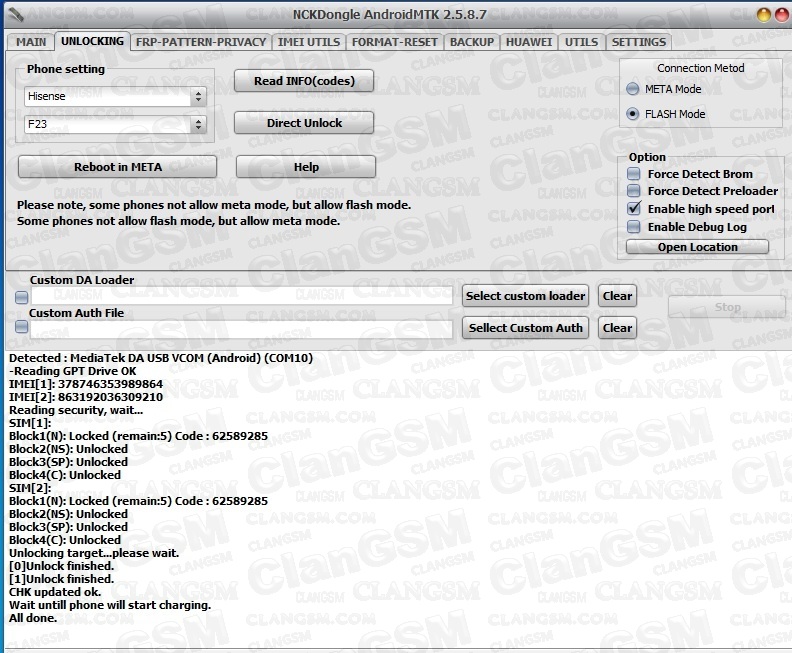Click the Read INFO(codes) button
792x653 pixels.
(x=304, y=81)
